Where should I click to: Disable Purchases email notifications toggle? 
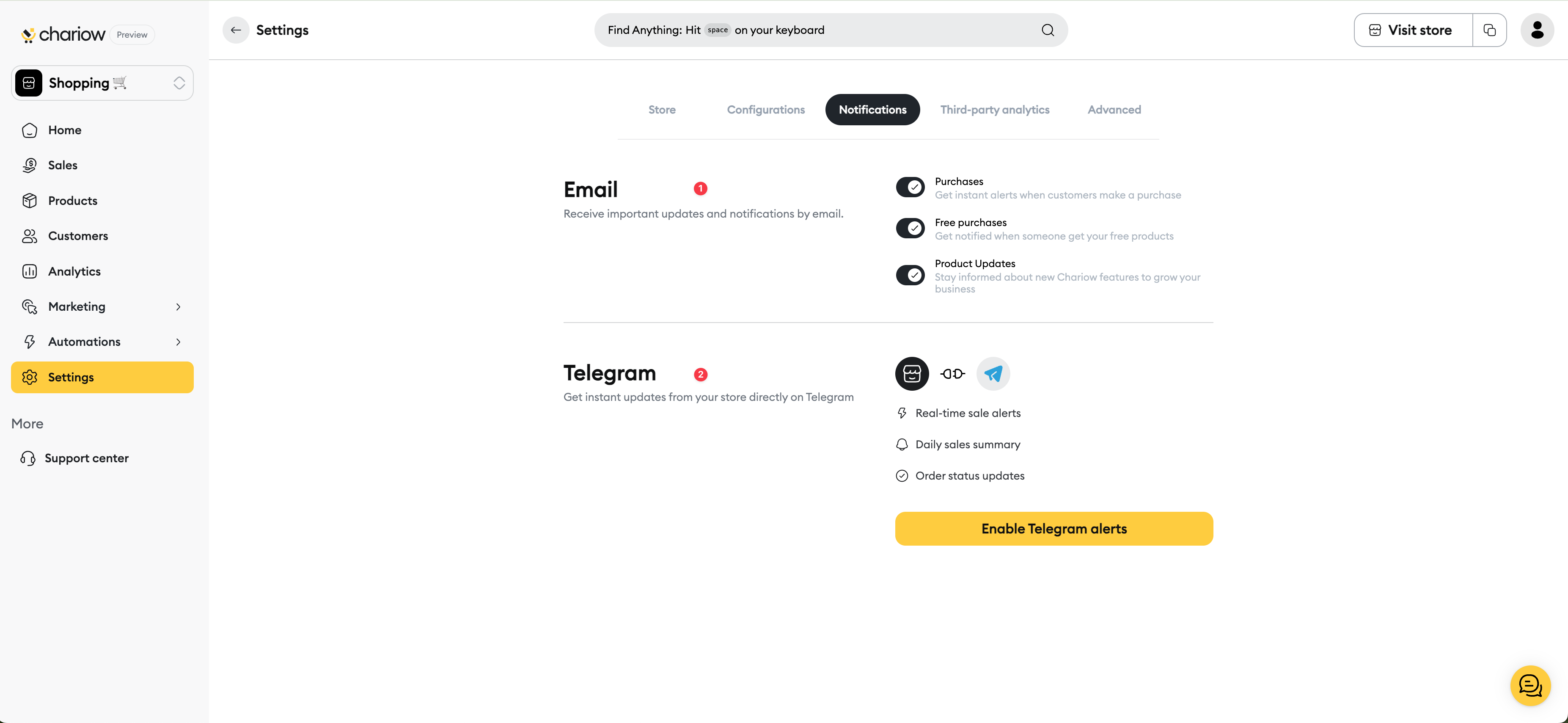point(910,187)
